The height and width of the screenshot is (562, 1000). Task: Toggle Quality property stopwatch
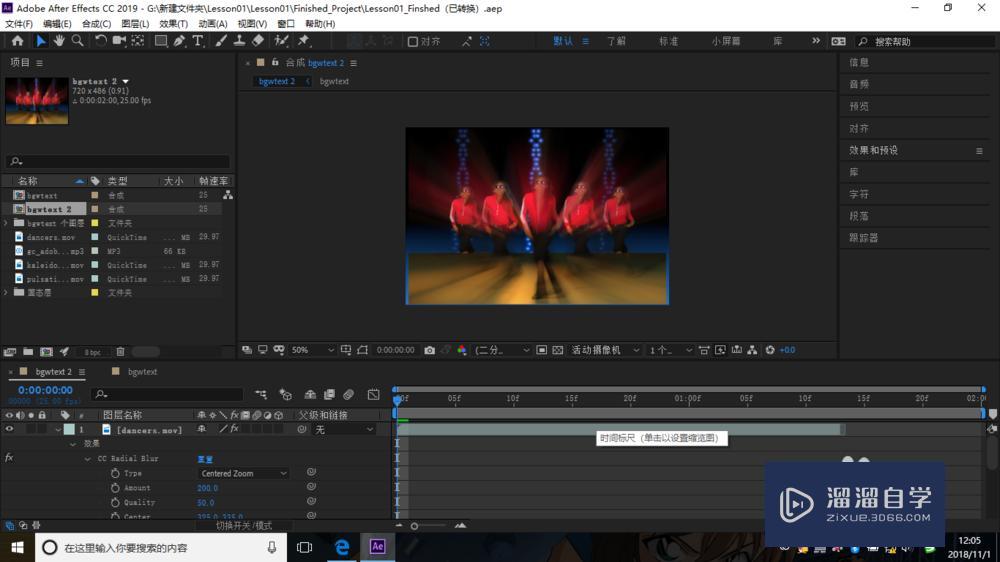pos(115,503)
